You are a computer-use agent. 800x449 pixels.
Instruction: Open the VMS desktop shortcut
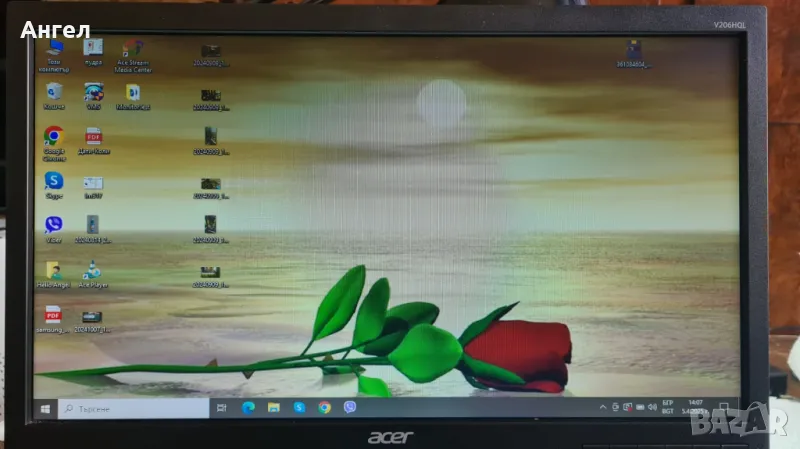point(93,96)
